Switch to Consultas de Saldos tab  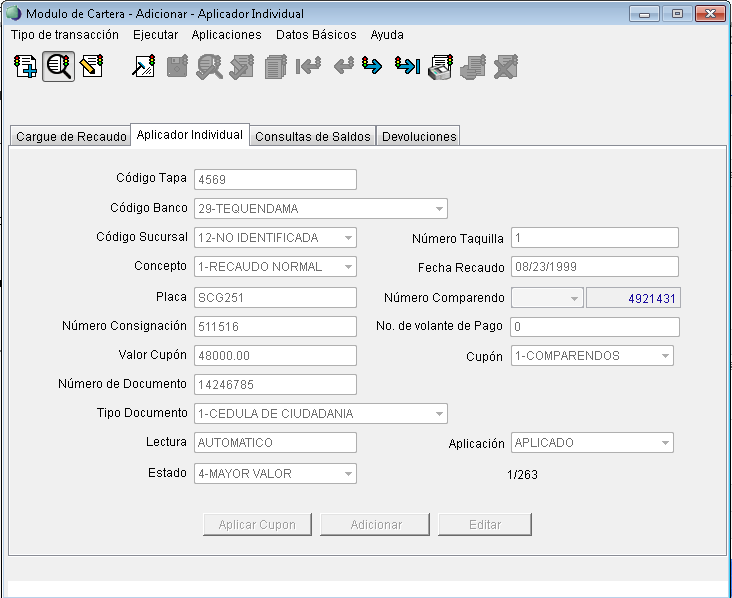coord(313,137)
